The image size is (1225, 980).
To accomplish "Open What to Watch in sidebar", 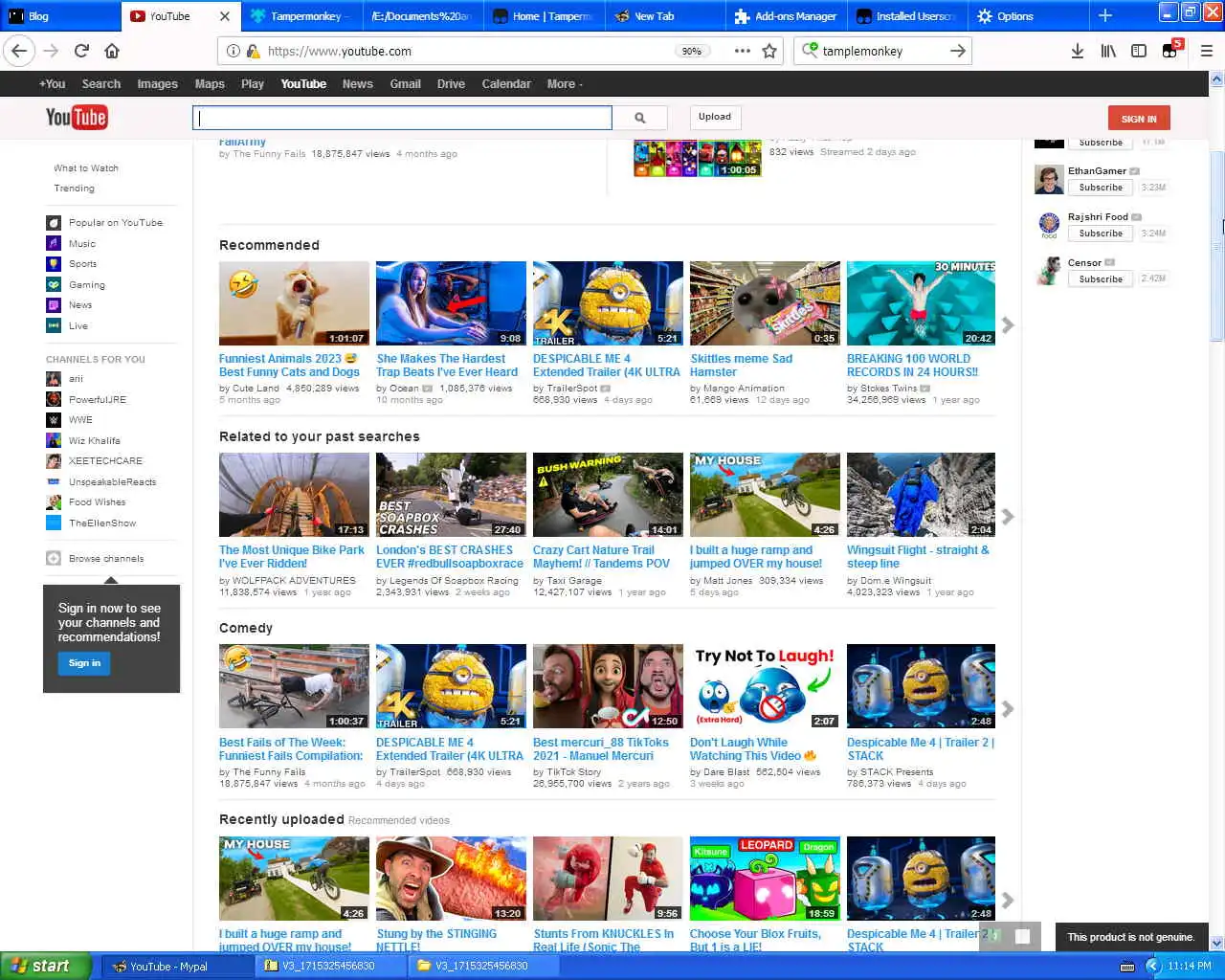I will click(x=86, y=168).
